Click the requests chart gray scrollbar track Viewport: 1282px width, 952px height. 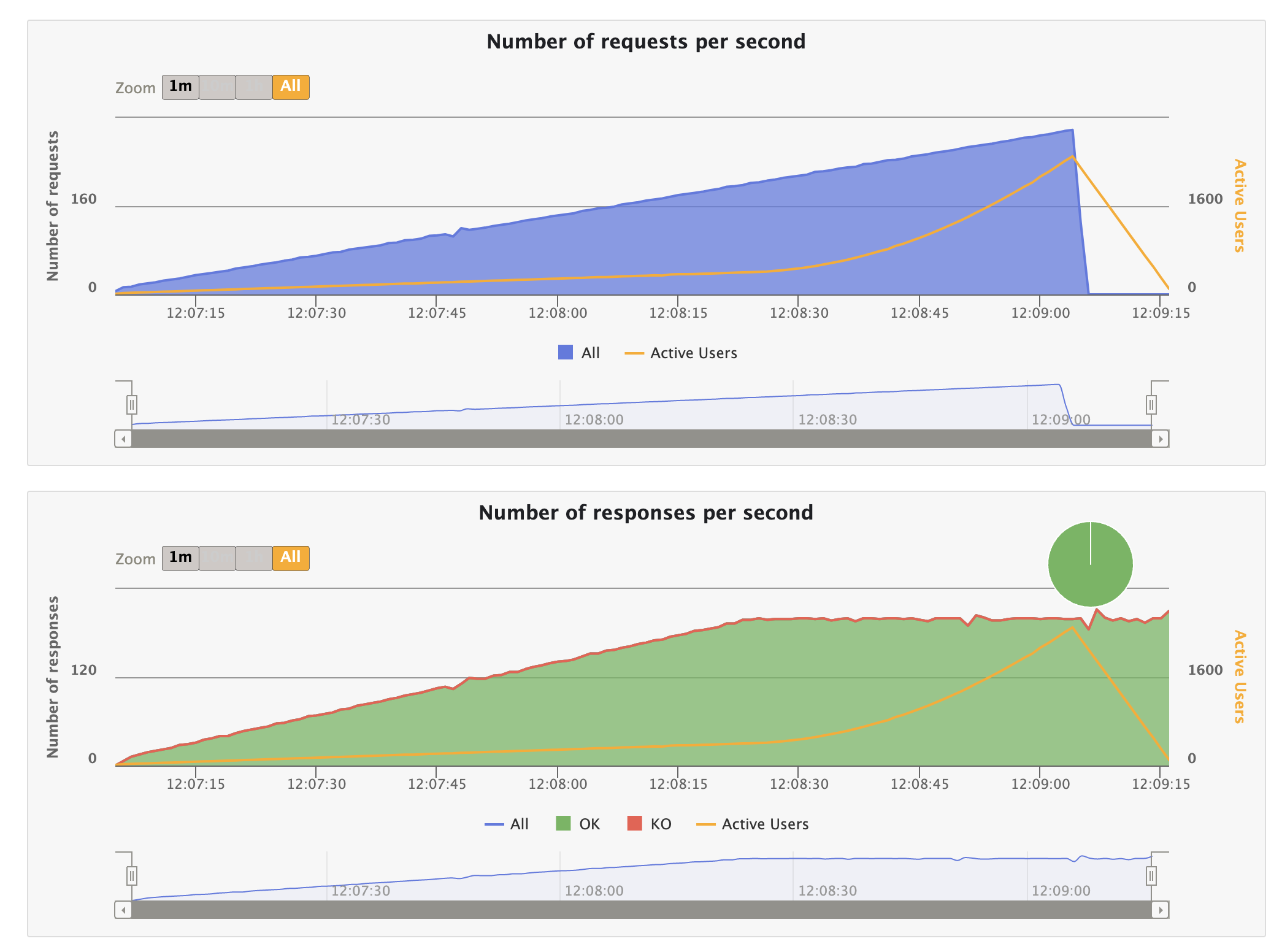point(641,439)
